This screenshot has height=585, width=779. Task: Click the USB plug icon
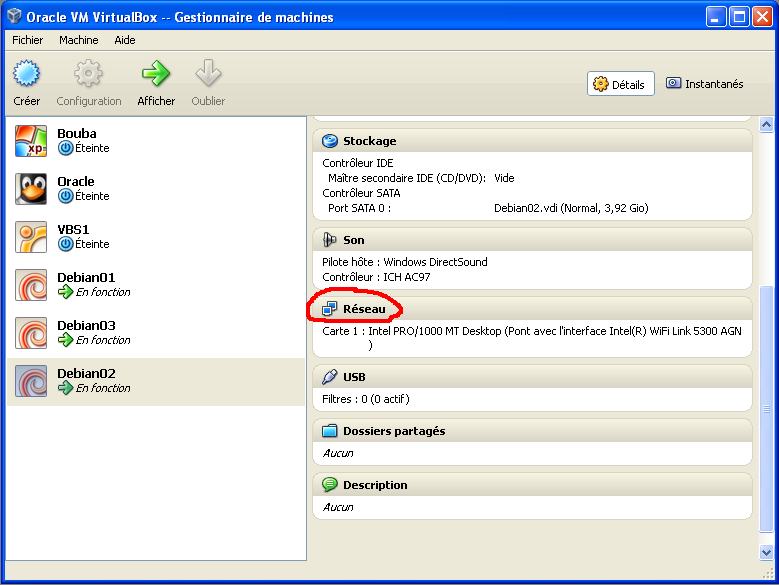pos(329,377)
